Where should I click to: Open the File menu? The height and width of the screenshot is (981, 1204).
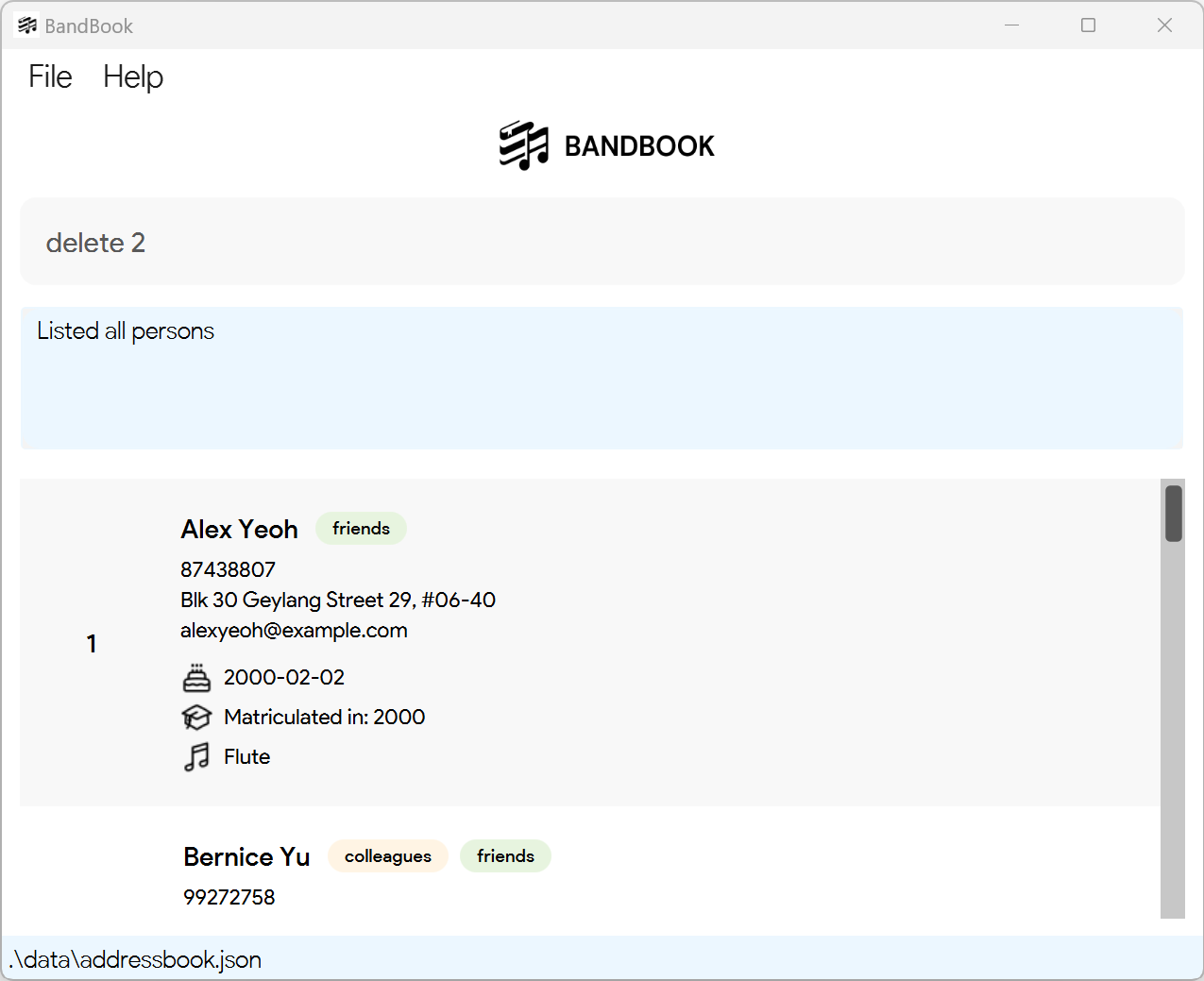50,76
